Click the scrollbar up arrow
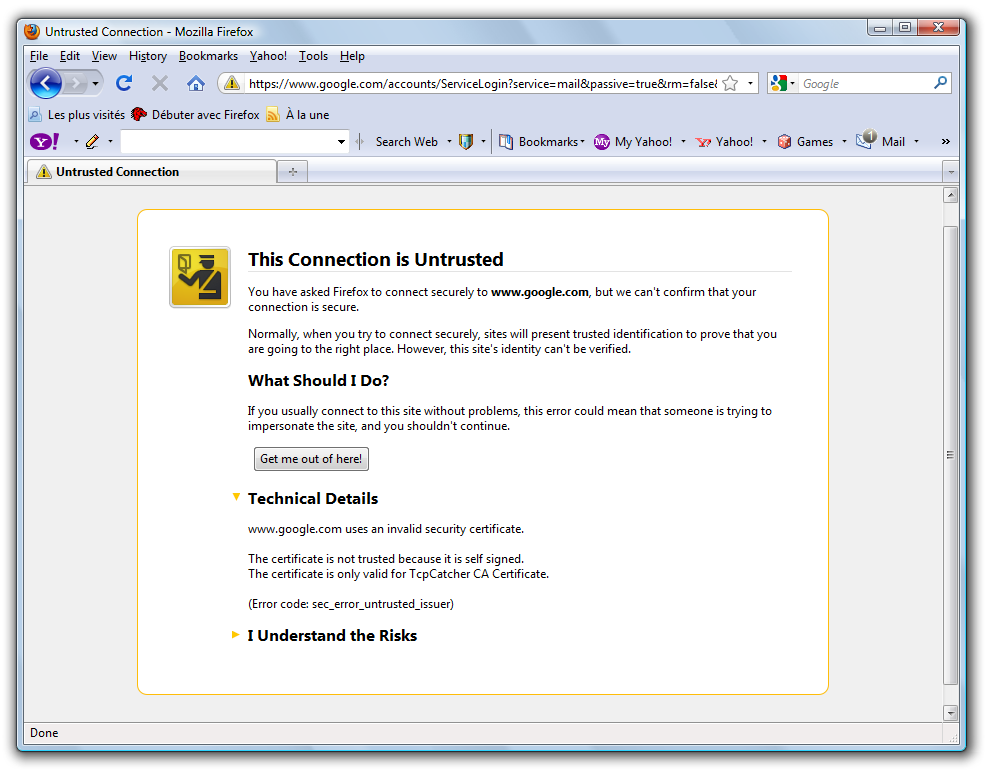 click(951, 196)
